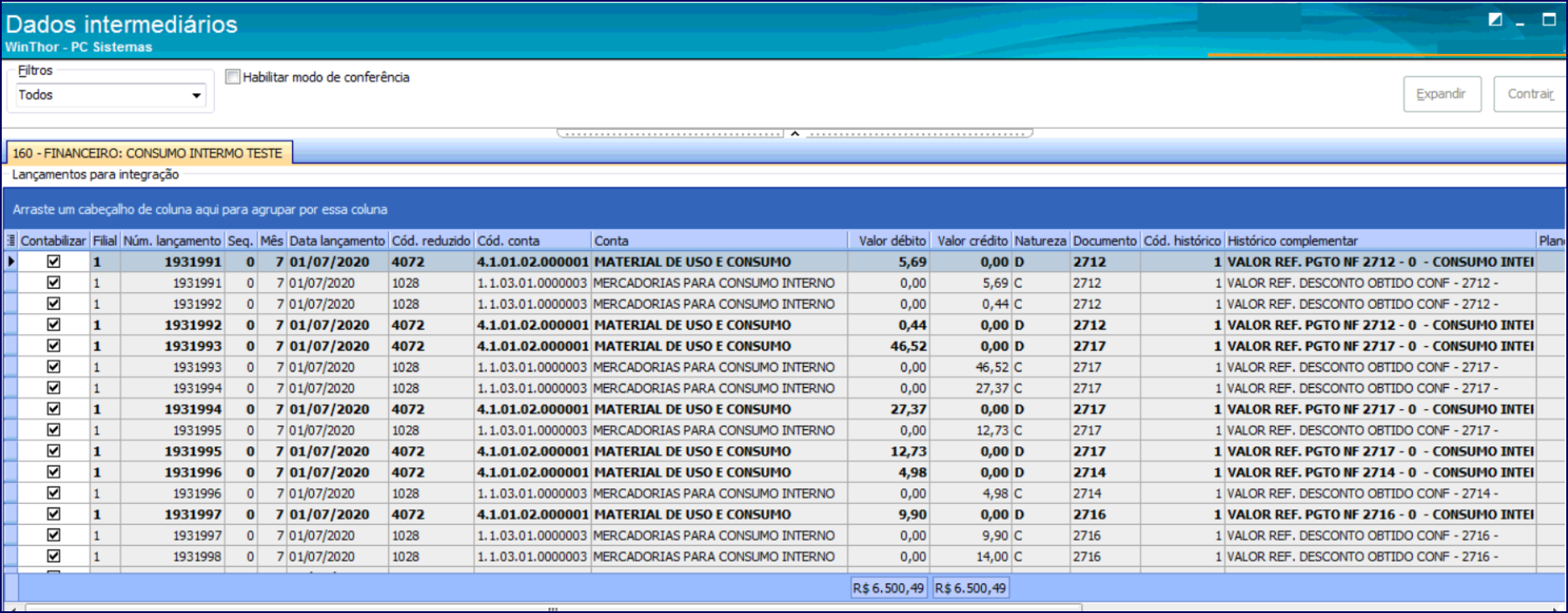
Task: Open the grid column chooser icon
Action: tap(11, 241)
